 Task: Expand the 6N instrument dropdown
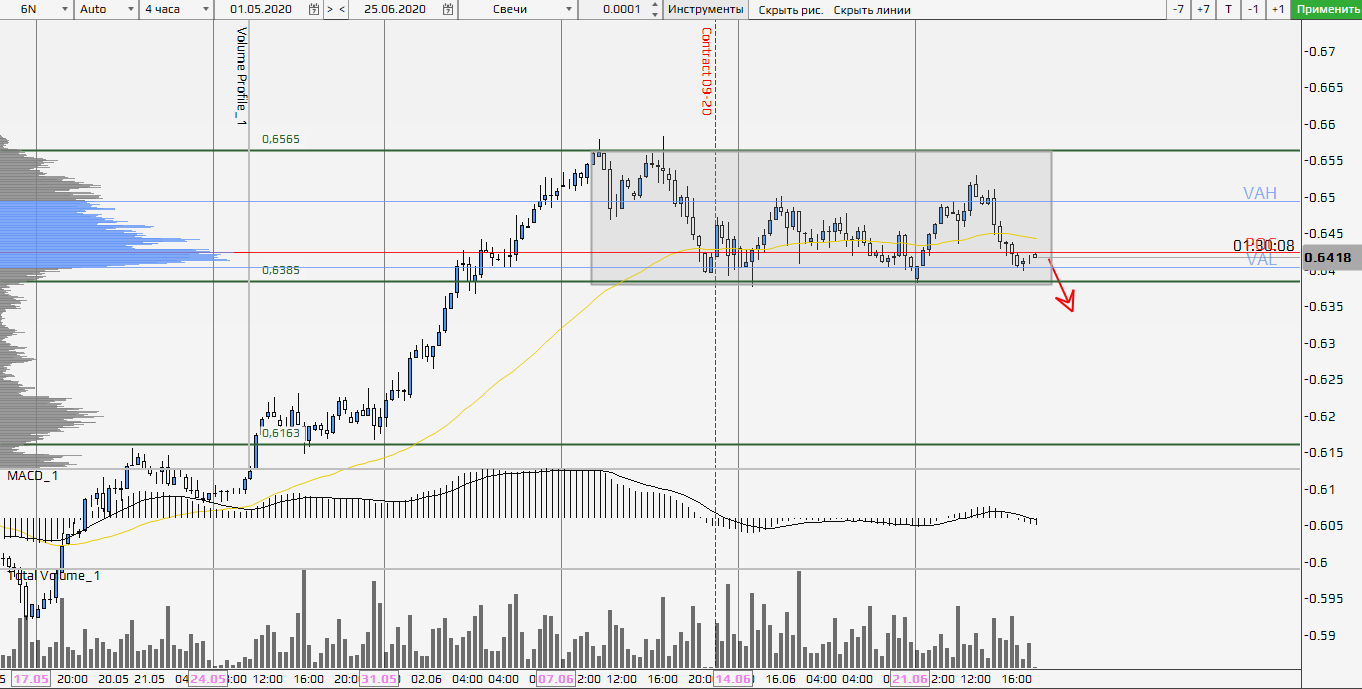[x=64, y=9]
